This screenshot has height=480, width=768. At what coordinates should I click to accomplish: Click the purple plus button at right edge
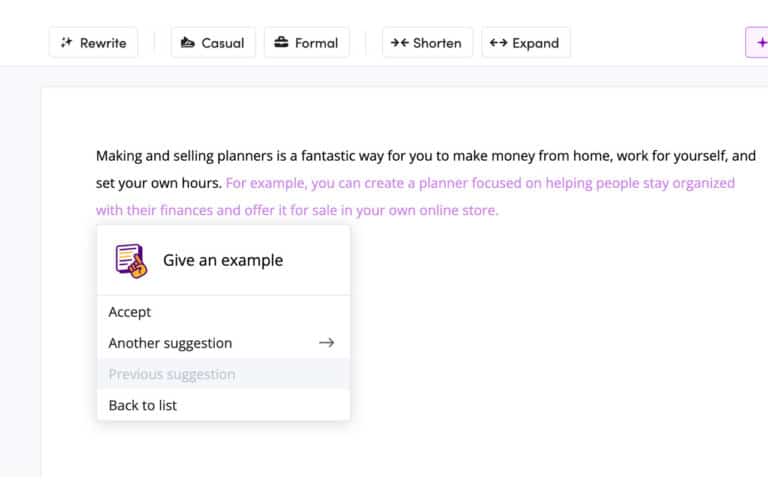pyautogui.click(x=759, y=43)
